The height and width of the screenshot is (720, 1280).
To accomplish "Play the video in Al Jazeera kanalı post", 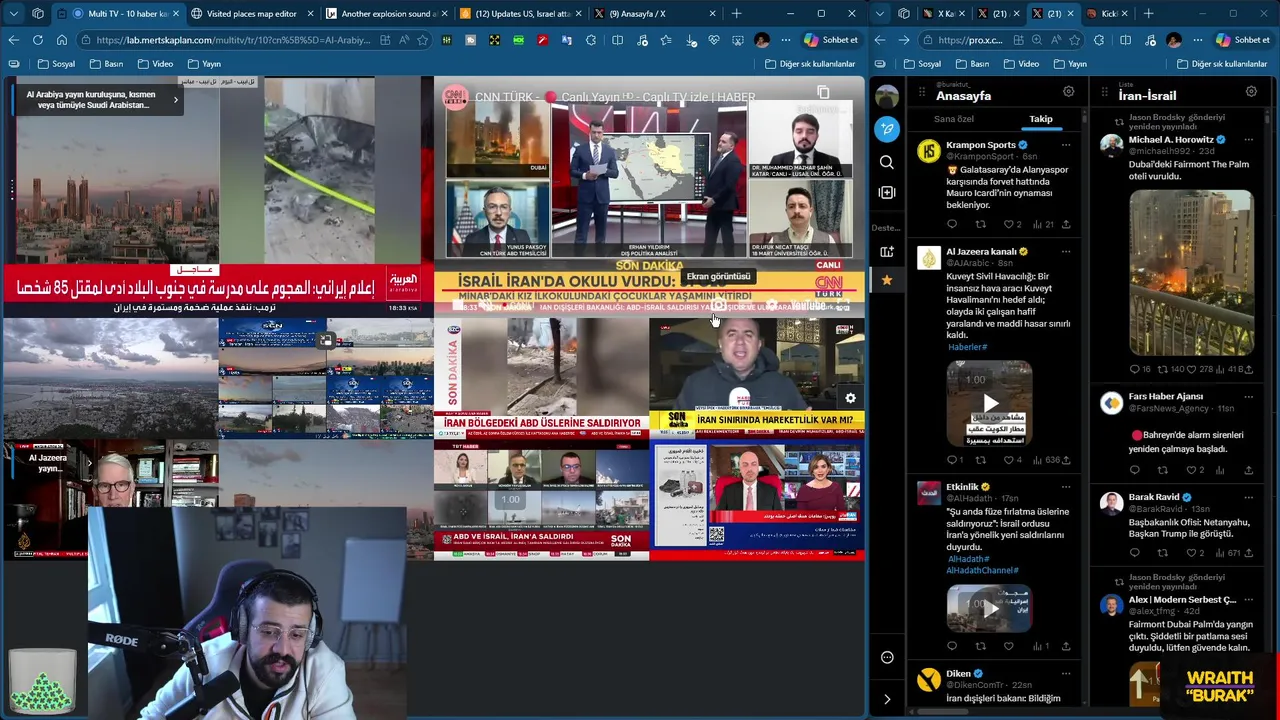I will point(990,403).
